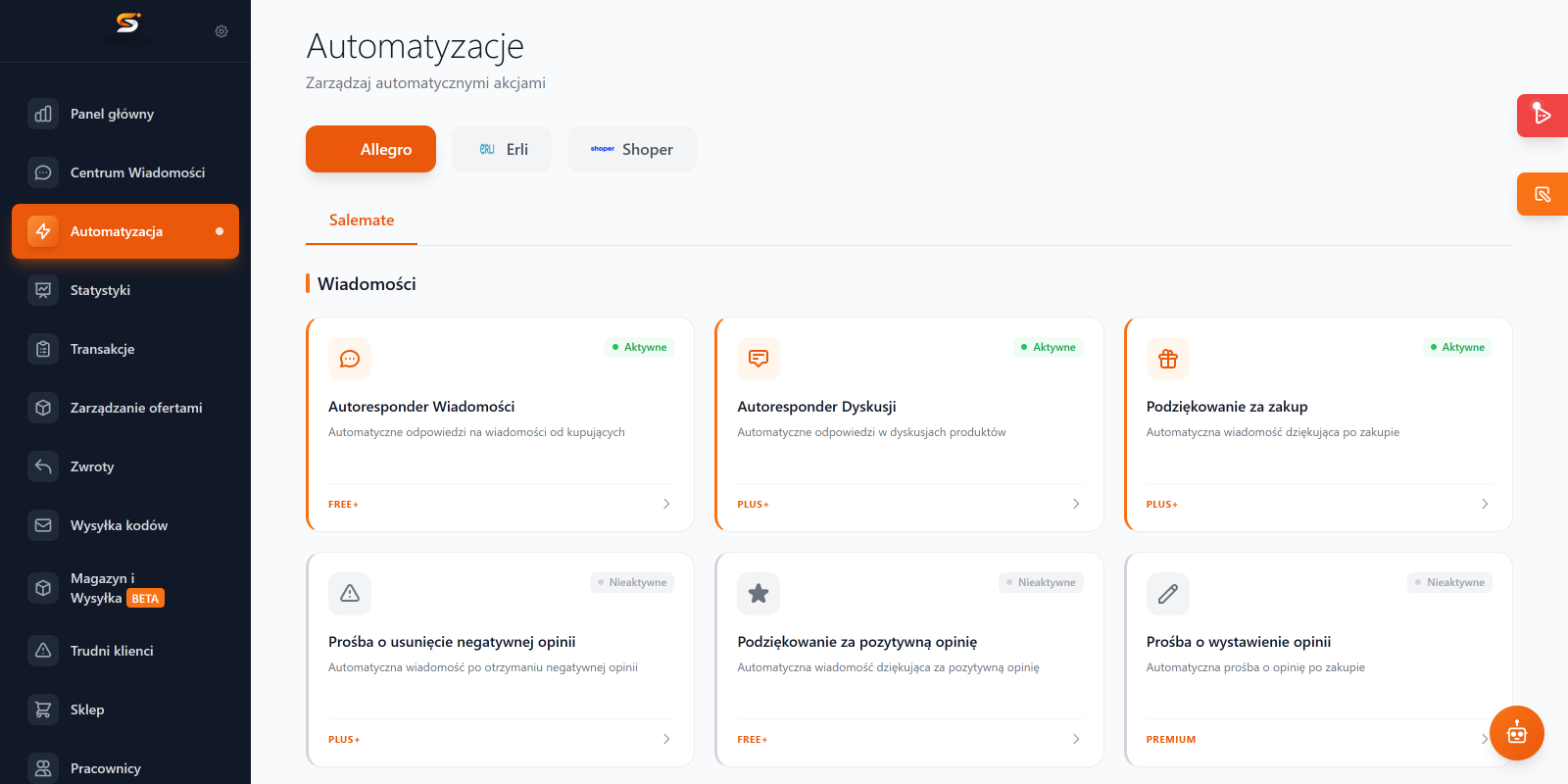Toggle Nieaktywne status on Prośba o usunięcie negatywnej opinii
Image resolution: width=1568 pixels, height=784 pixels.
pyautogui.click(x=632, y=582)
